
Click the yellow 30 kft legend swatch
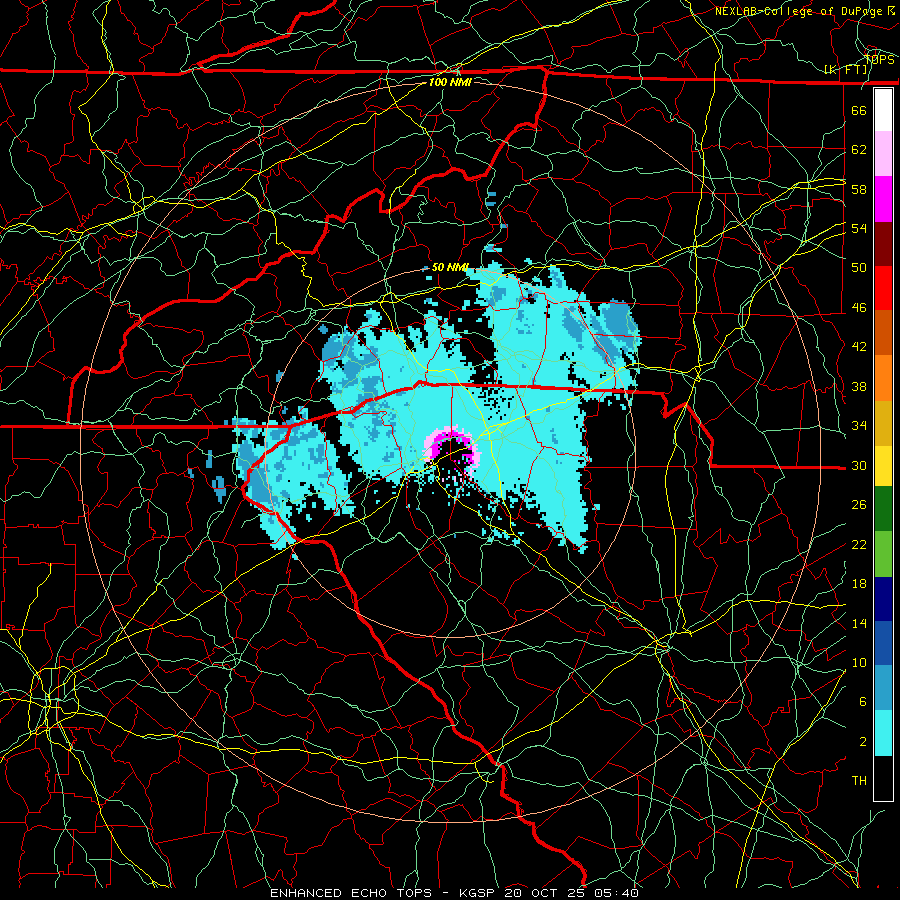tap(883, 465)
